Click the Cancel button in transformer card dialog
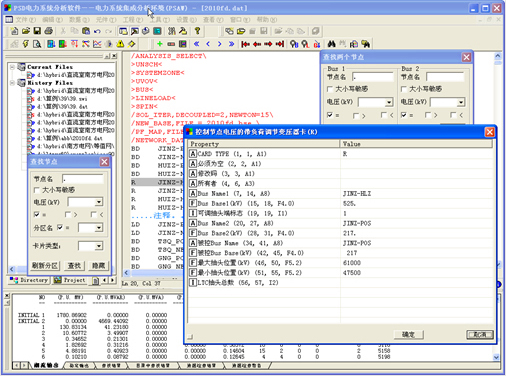This screenshot has height=376, width=506. 480,335
